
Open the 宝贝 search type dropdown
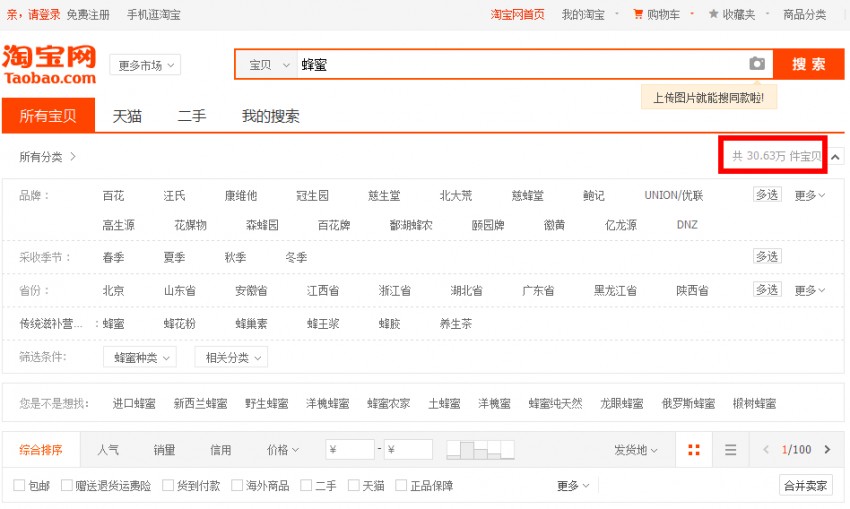(x=268, y=65)
